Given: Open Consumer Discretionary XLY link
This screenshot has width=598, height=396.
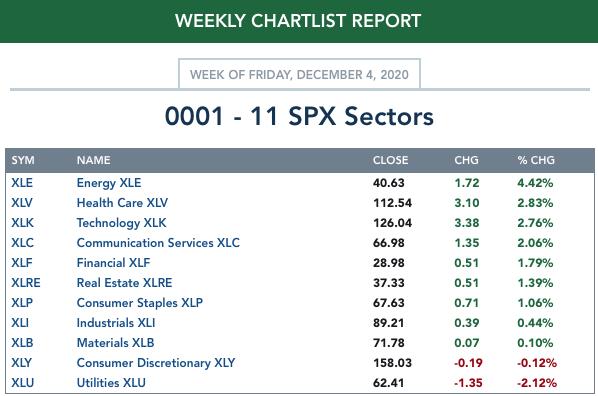Looking at the screenshot, I should coord(156,363).
